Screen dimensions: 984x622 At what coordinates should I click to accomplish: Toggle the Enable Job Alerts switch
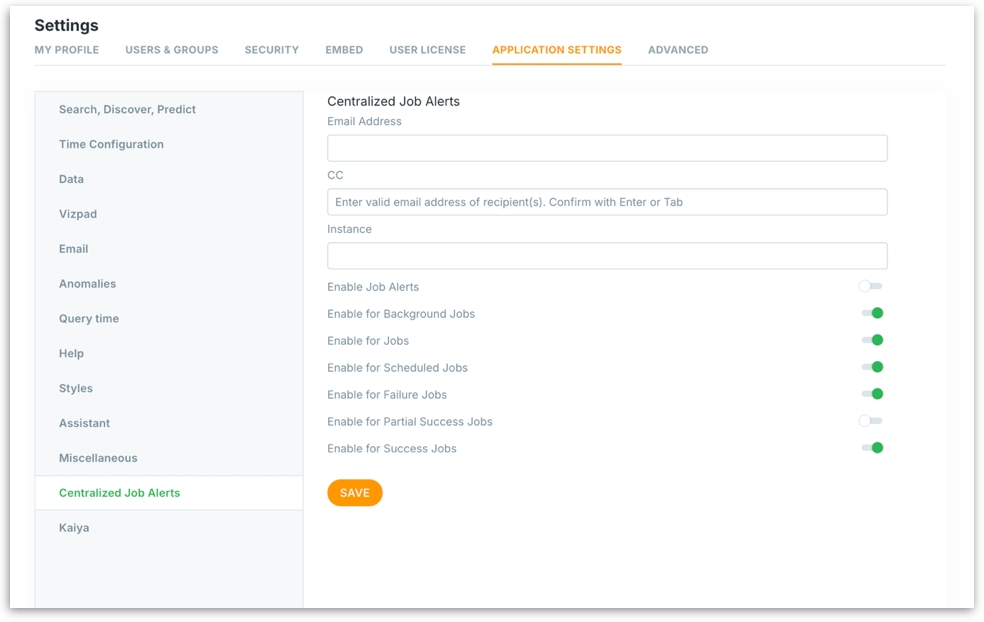coord(870,287)
